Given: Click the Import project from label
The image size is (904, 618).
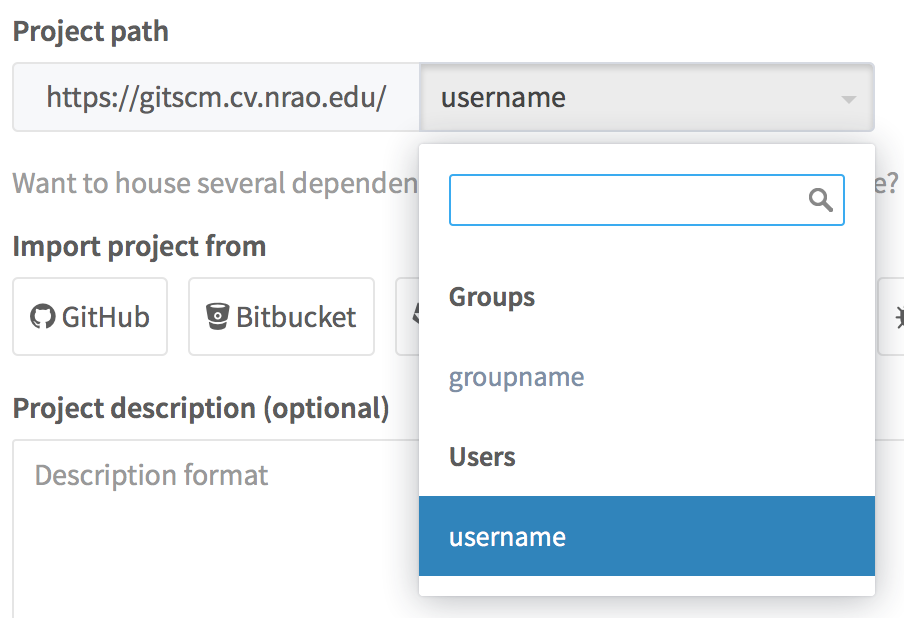Looking at the screenshot, I should [x=139, y=246].
